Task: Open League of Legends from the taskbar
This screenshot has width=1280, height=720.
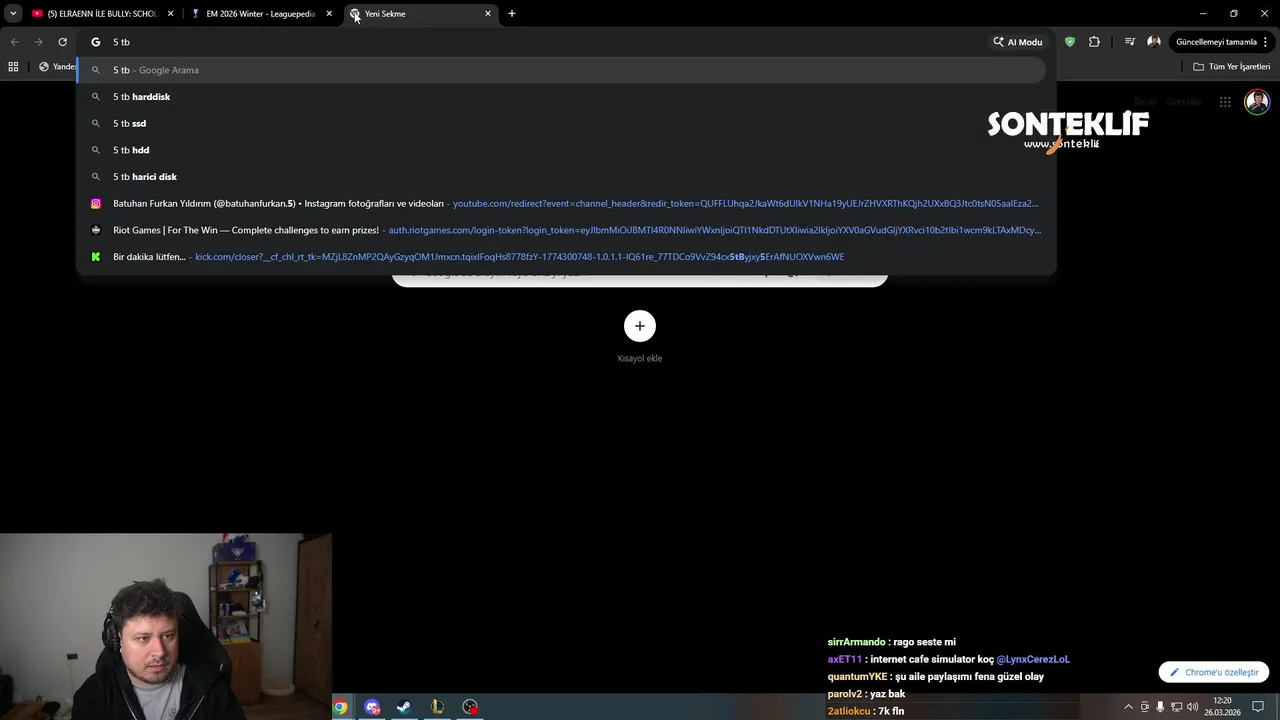Action: [x=437, y=707]
